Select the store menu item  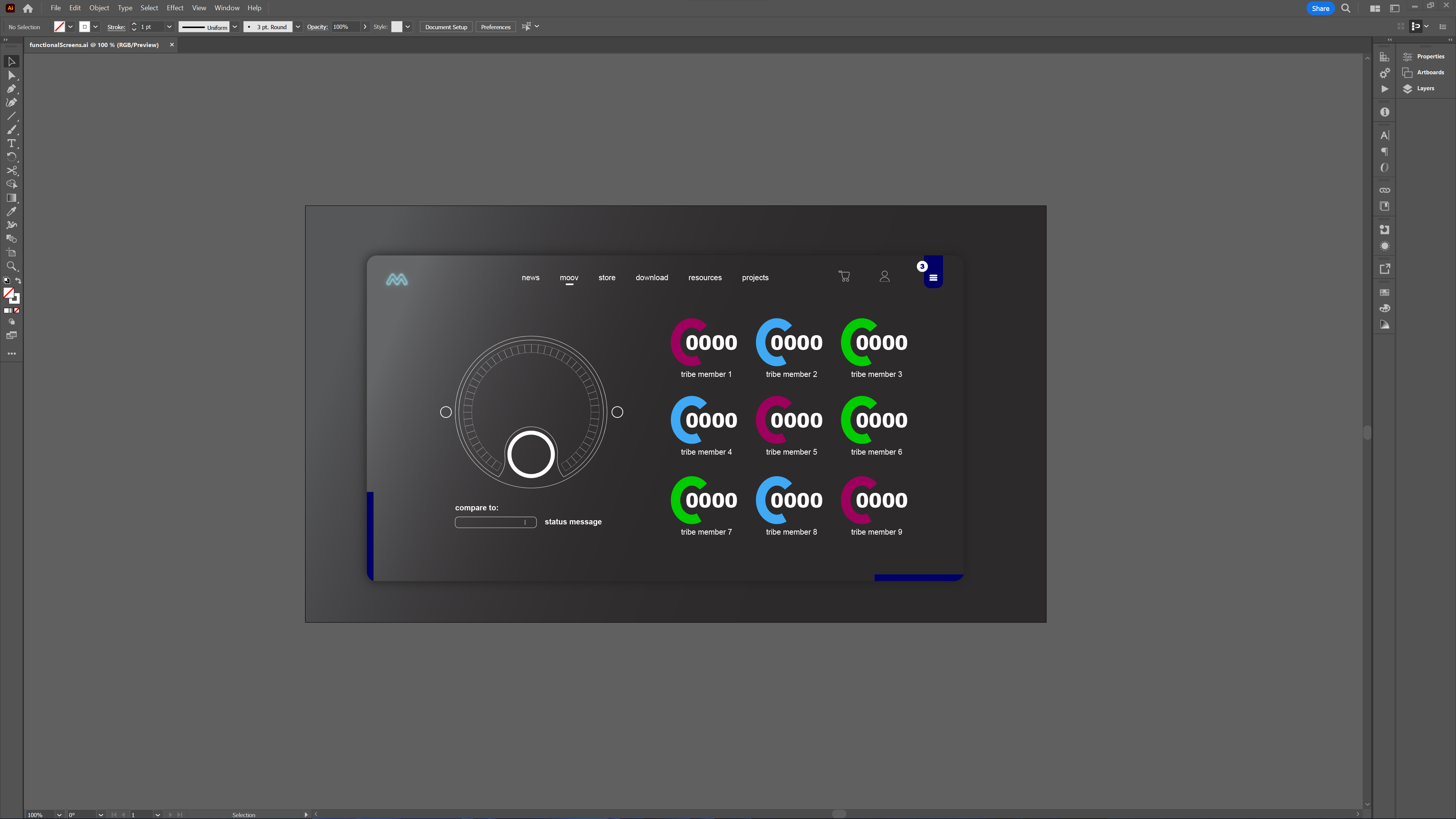(x=607, y=277)
